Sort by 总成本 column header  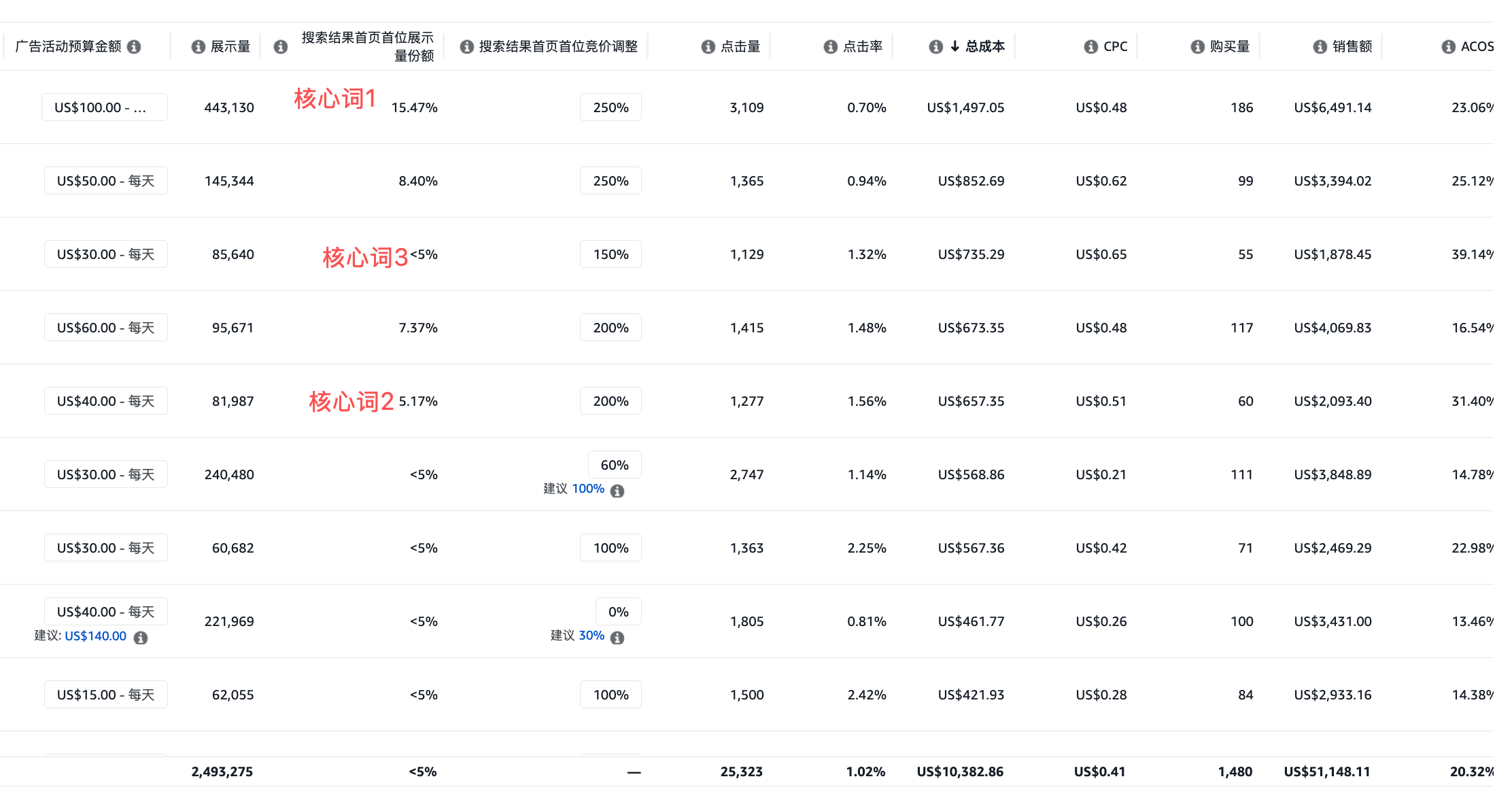pyautogui.click(x=984, y=47)
